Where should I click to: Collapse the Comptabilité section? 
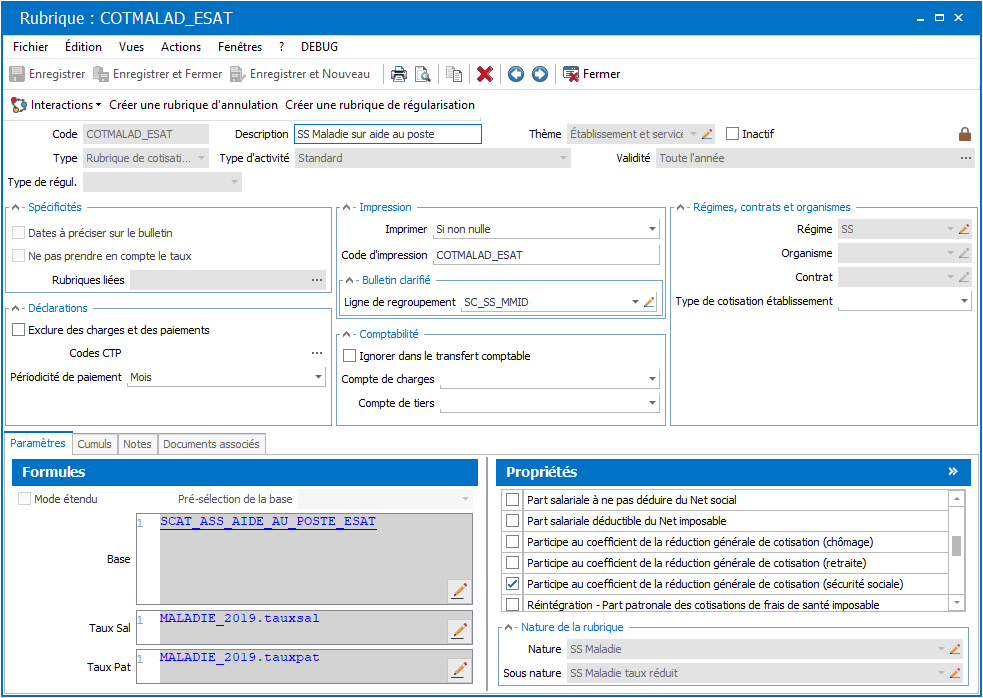tap(347, 334)
